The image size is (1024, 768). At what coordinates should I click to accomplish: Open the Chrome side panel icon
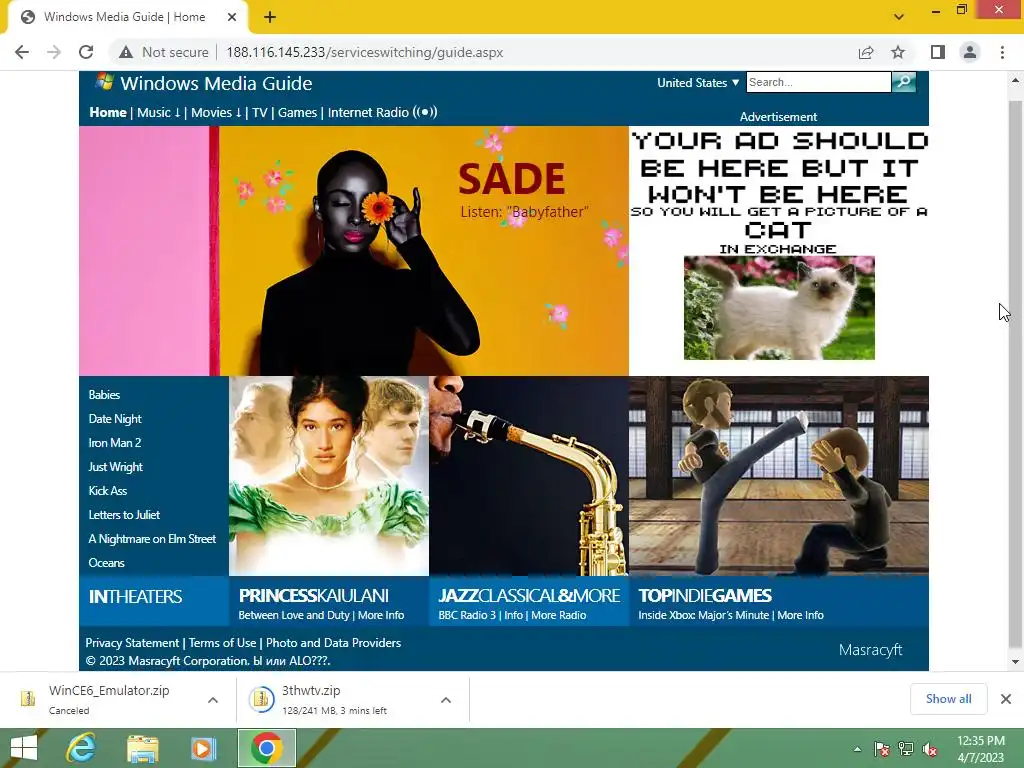(937, 52)
